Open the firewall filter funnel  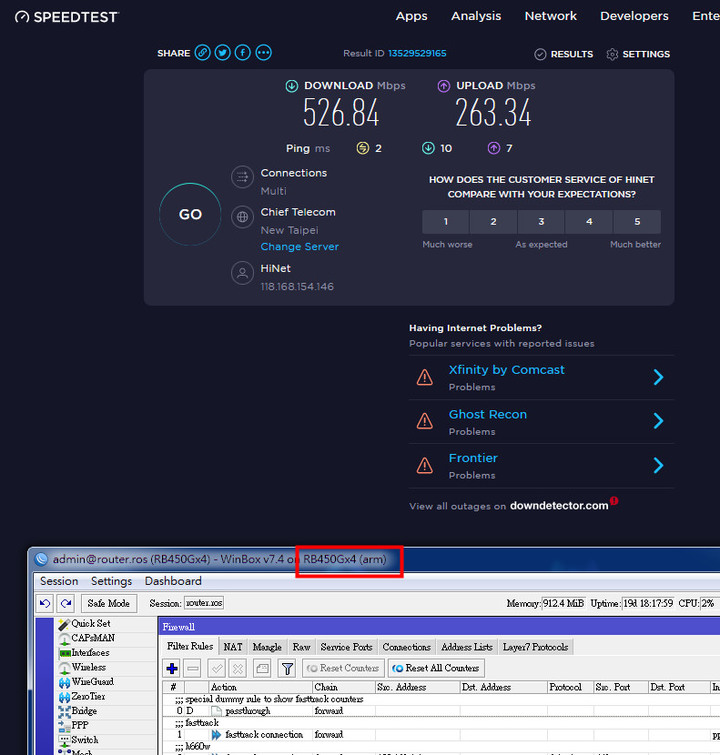tap(287, 668)
